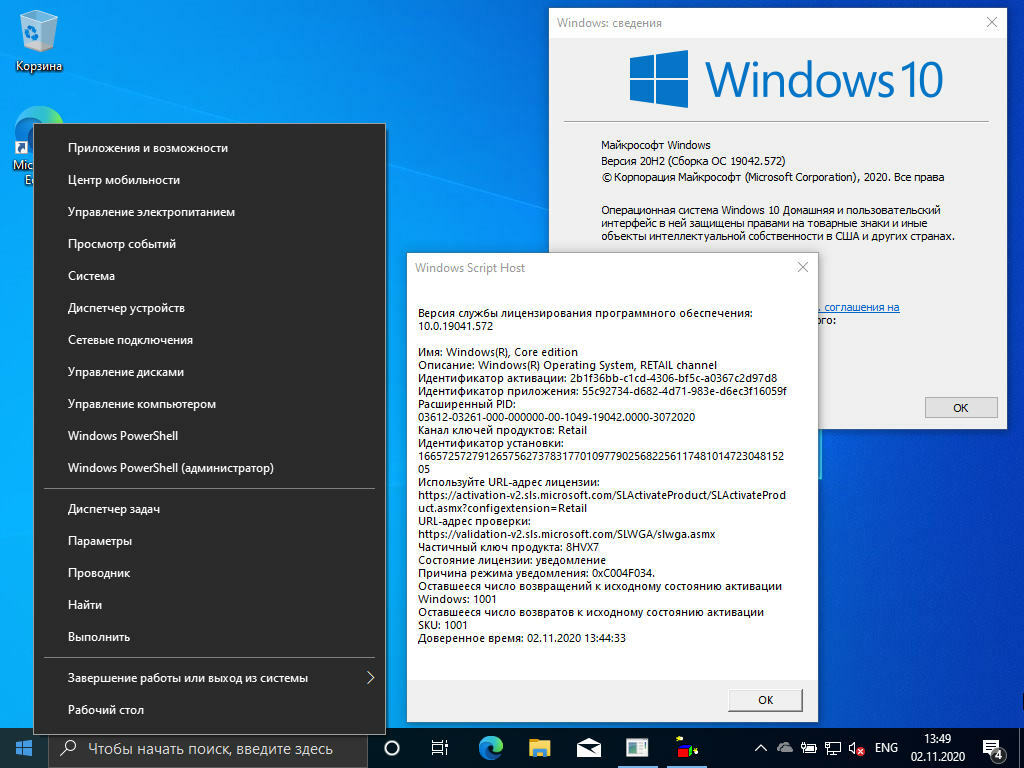Choose Проводник menu entry
The width and height of the screenshot is (1024, 768).
point(210,573)
